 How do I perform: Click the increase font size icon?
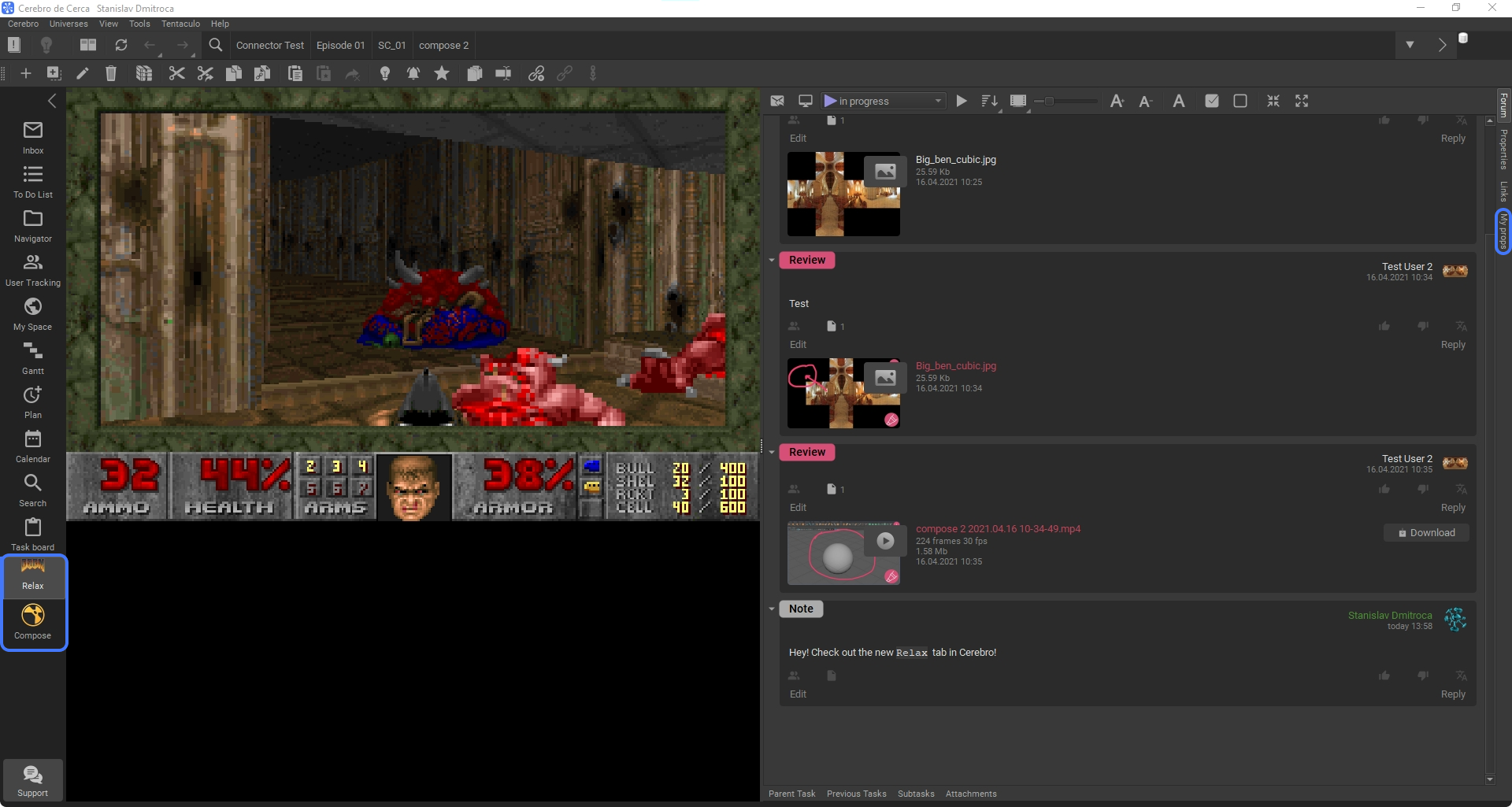point(1117,101)
